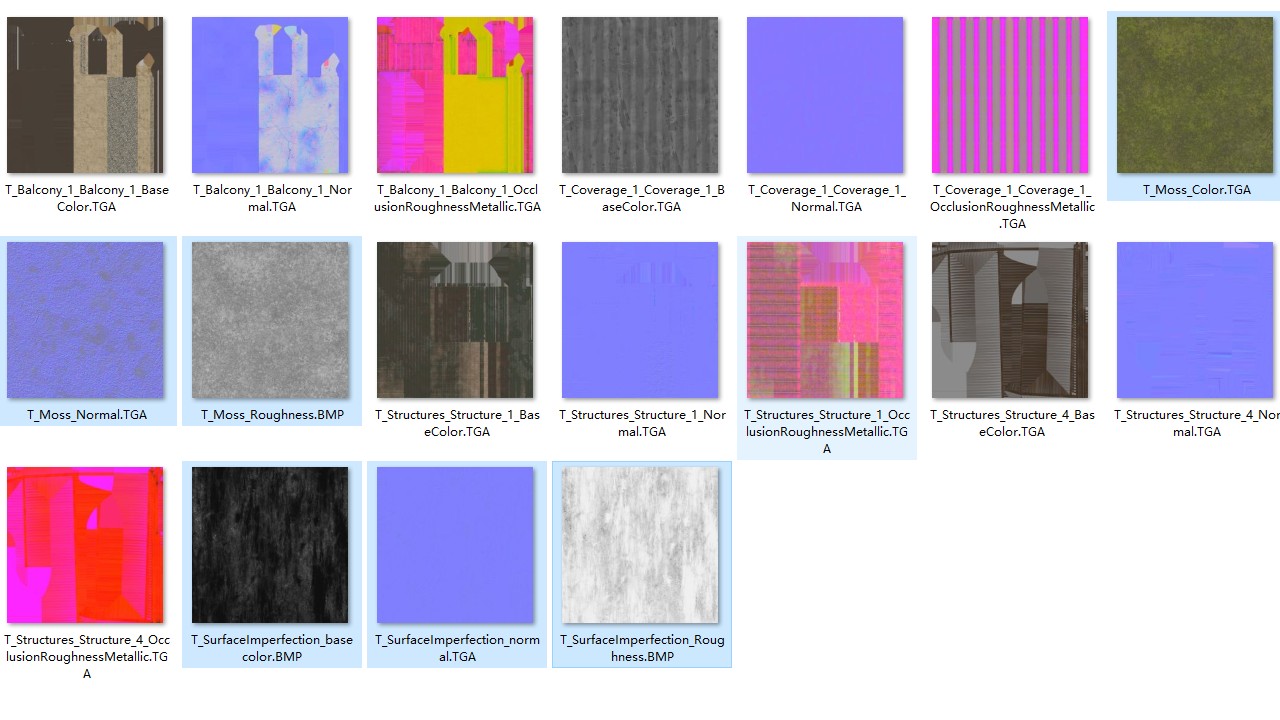Click the label T_Coverage_1_Coverage_1_OcclusionRoughnessMetallic.TGA
Image resolution: width=1280 pixels, height=720 pixels.
click(1012, 207)
